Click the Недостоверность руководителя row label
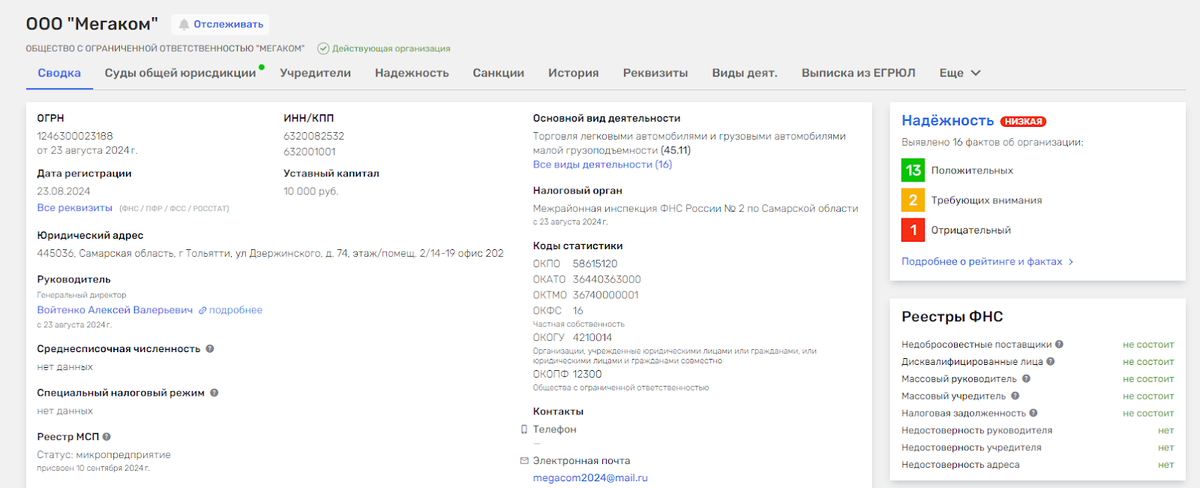Screen dimensions: 1200x488 pos(976,430)
